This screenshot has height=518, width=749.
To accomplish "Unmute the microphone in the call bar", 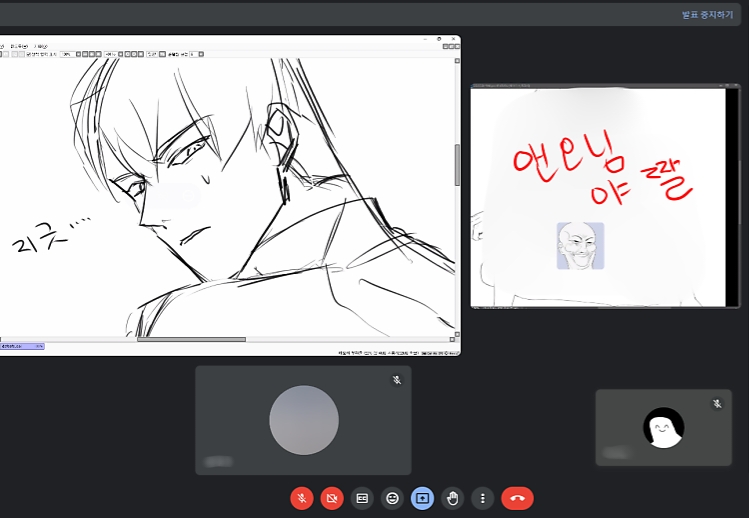I will coord(302,497).
